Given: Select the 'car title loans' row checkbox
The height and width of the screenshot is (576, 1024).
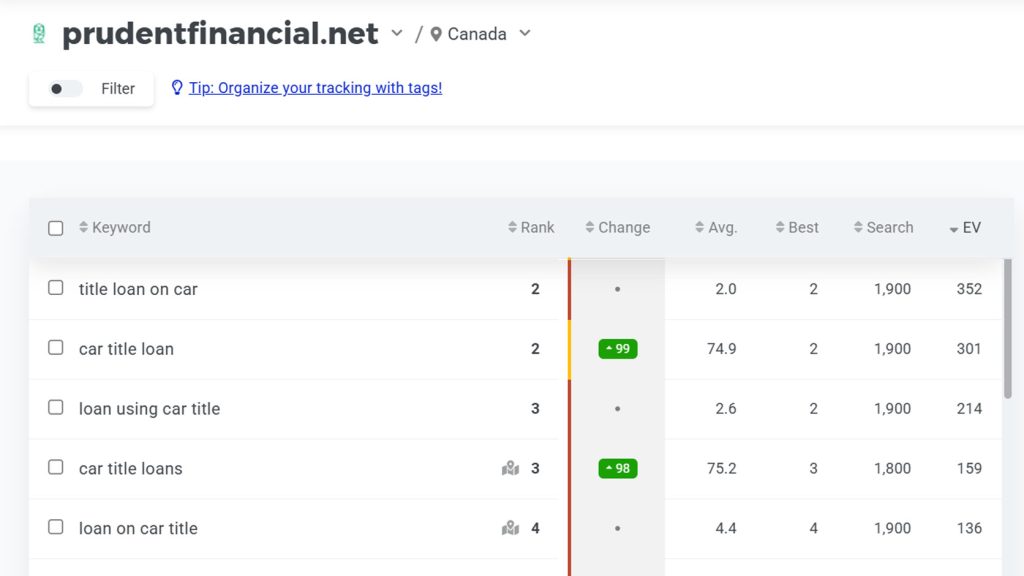Looking at the screenshot, I should coord(56,468).
